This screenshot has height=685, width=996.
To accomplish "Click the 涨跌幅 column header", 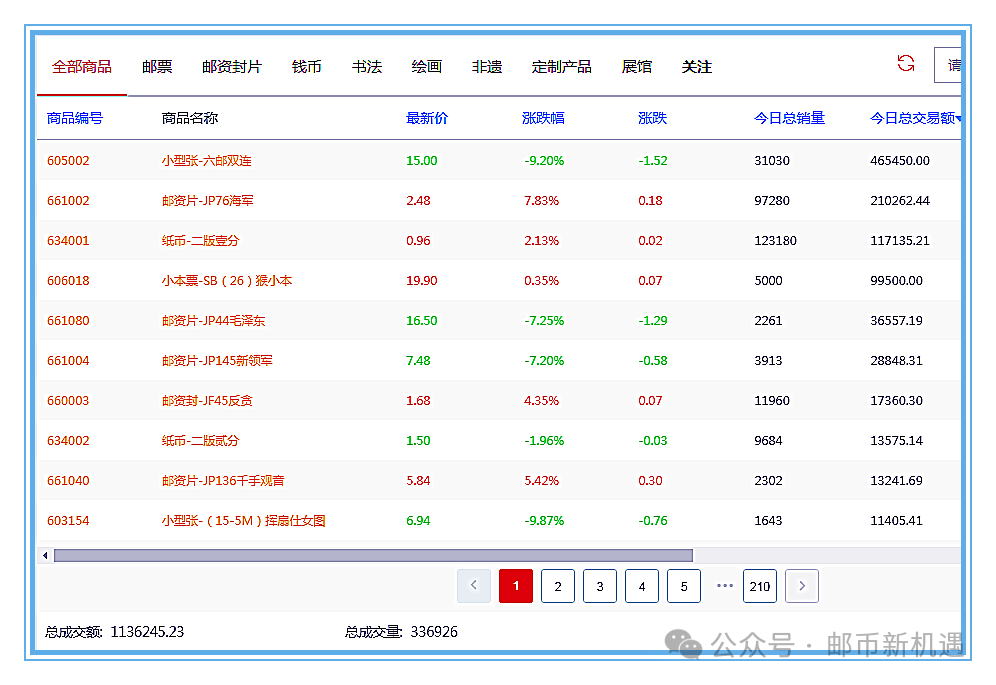I will coord(543,118).
